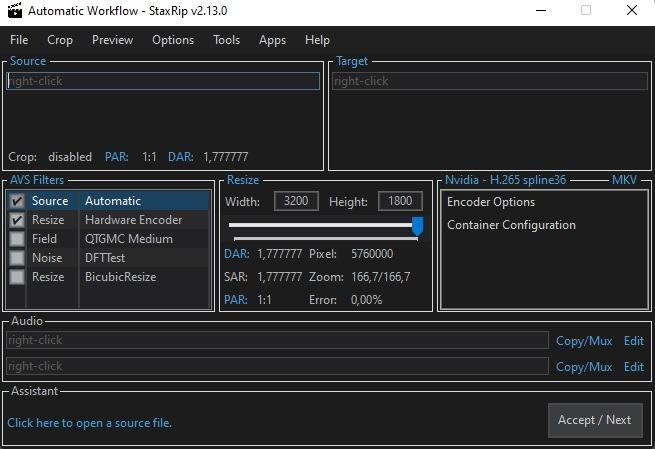Click Copy/Mux for first audio track

click(584, 341)
